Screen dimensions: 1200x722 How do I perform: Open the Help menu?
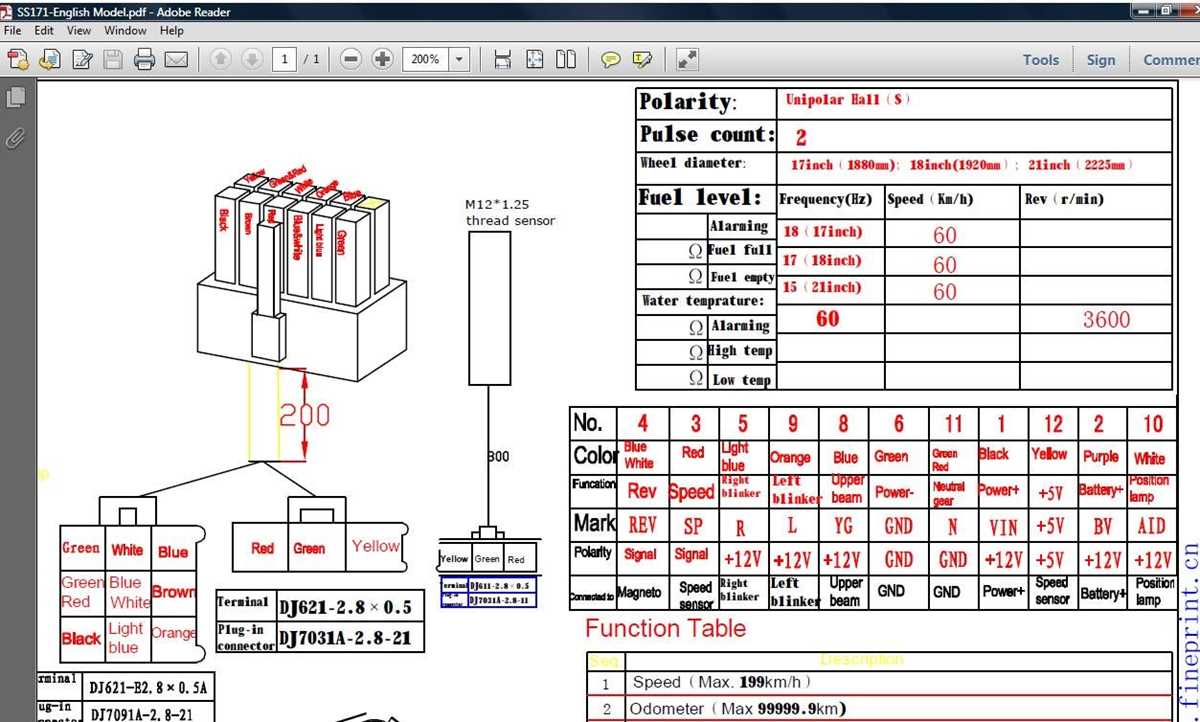tap(172, 31)
